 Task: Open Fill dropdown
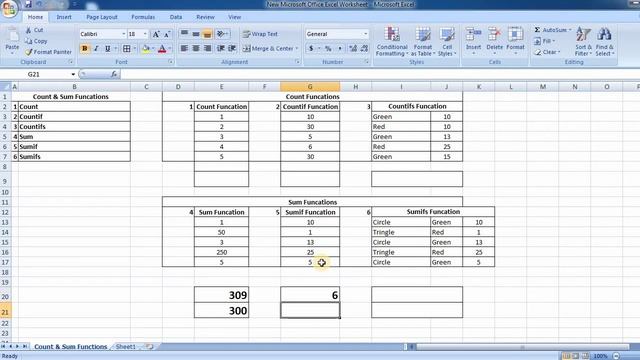point(544,41)
